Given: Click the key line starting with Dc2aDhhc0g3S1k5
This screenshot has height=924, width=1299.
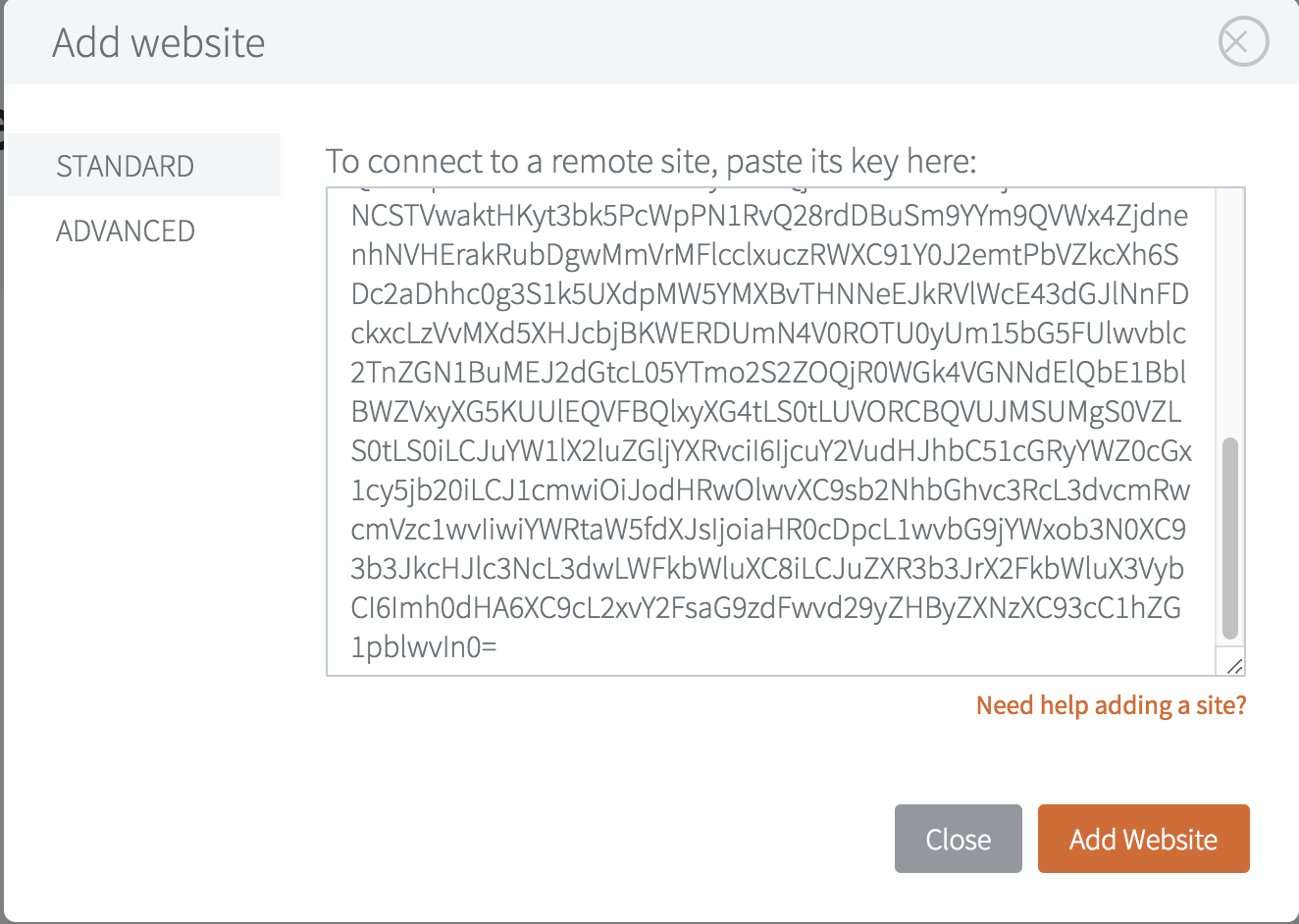Looking at the screenshot, I should [769, 294].
